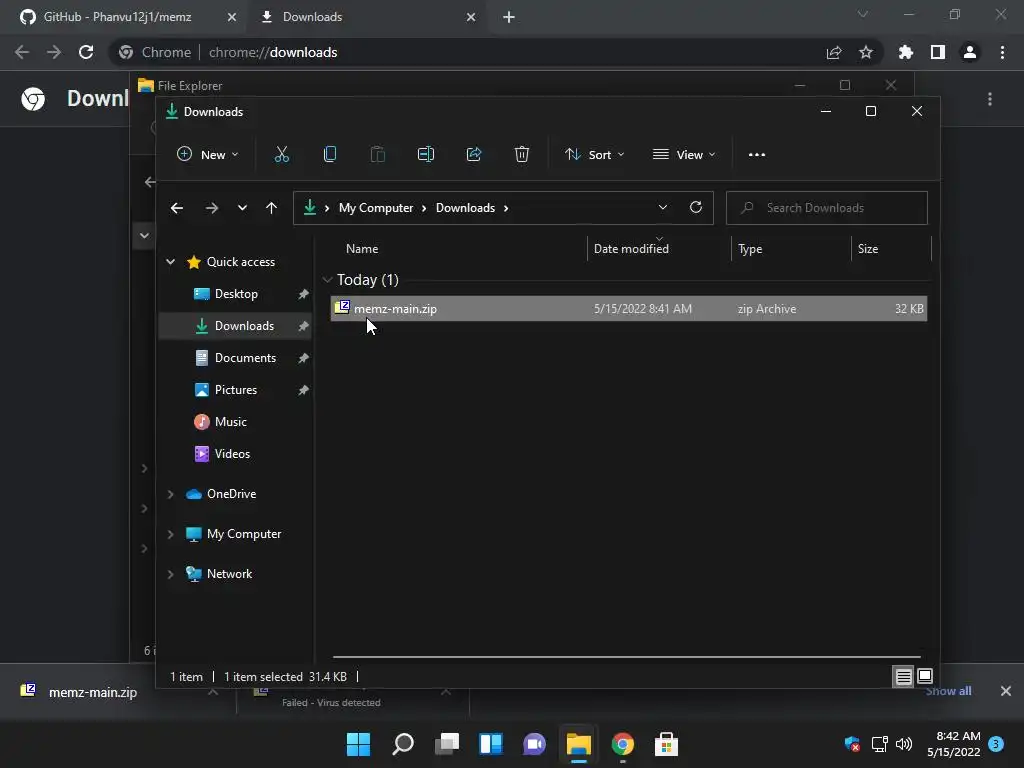The width and height of the screenshot is (1024, 768).
Task: Open Chrome side panel icon
Action: [938, 52]
